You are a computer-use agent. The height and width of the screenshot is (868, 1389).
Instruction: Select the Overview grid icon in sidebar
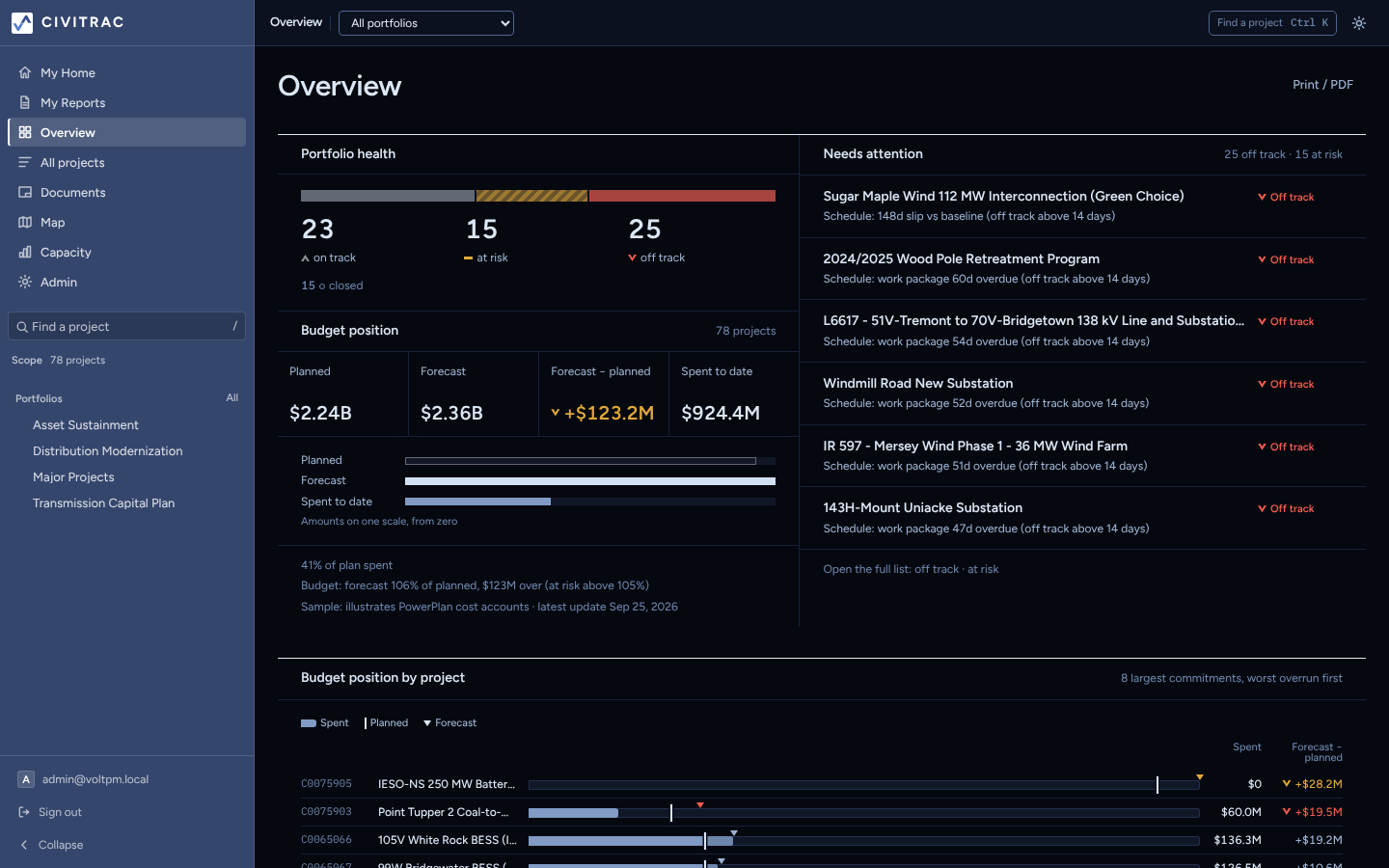pyautogui.click(x=25, y=132)
